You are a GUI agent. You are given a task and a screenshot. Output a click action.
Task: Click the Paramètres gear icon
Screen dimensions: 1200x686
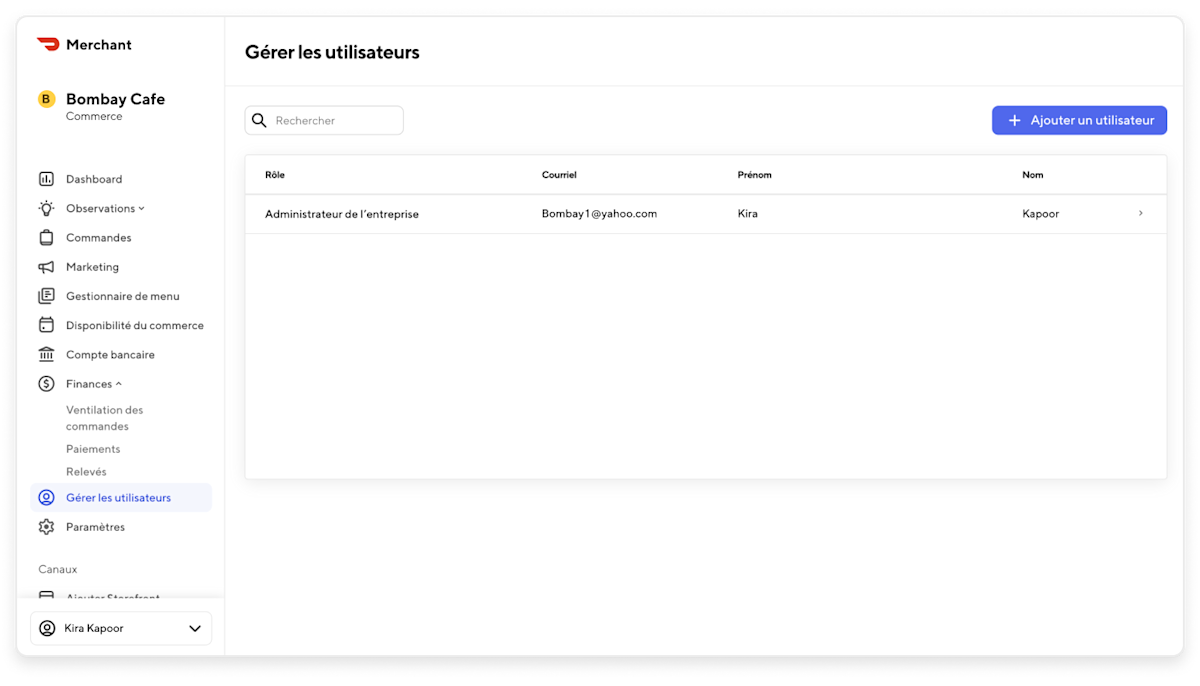point(46,527)
